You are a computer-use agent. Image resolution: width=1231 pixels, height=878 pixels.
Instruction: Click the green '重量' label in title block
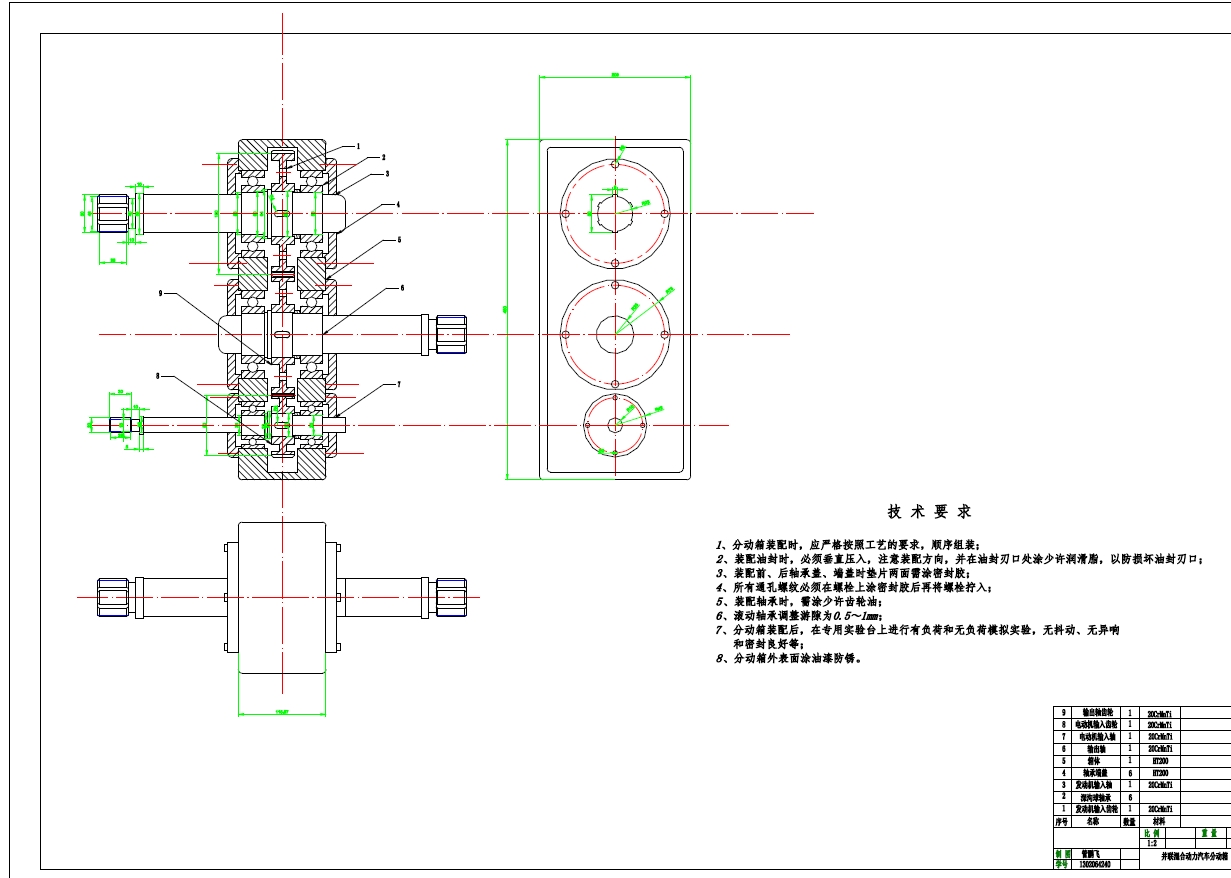[x=1209, y=833]
